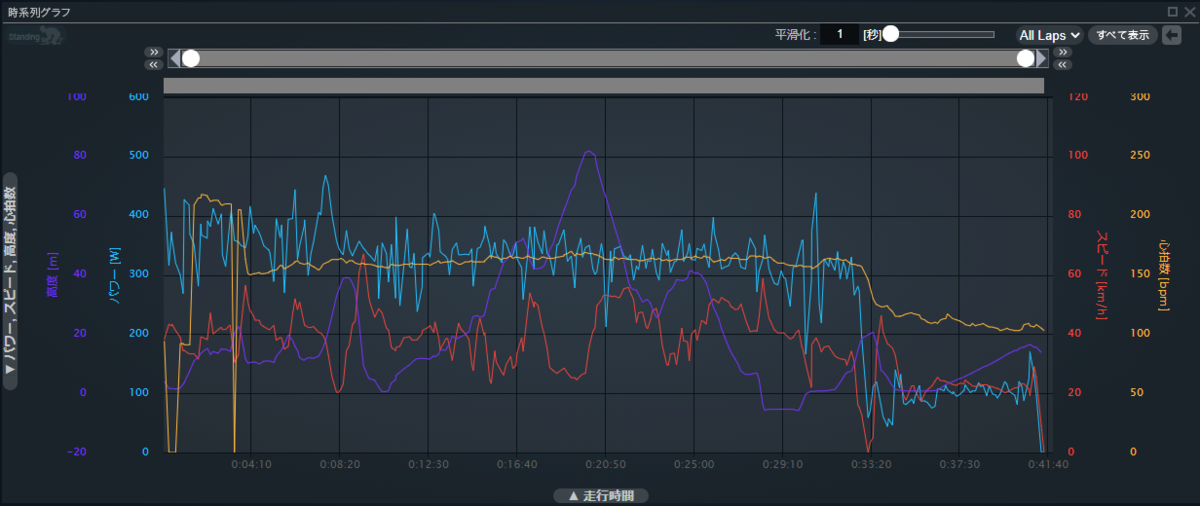Click the right triangle arrow of range bar
The height and width of the screenshot is (506, 1200).
pyautogui.click(x=1042, y=59)
